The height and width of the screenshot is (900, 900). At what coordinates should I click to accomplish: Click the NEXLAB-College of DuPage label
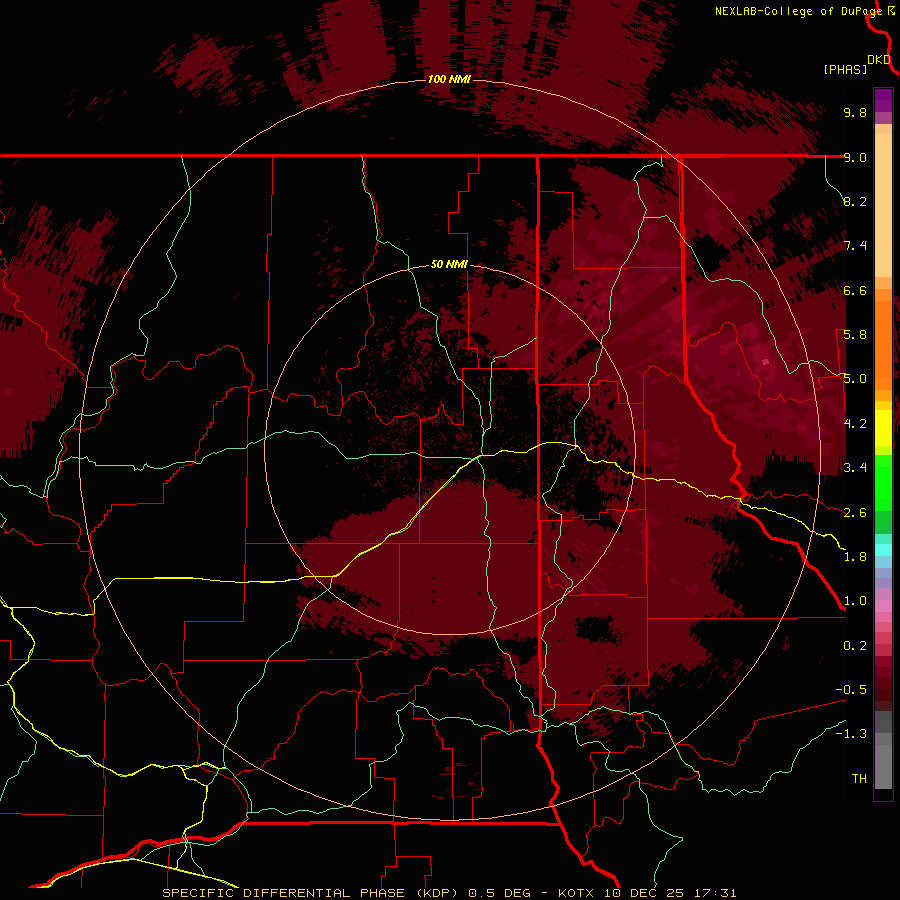798,11
